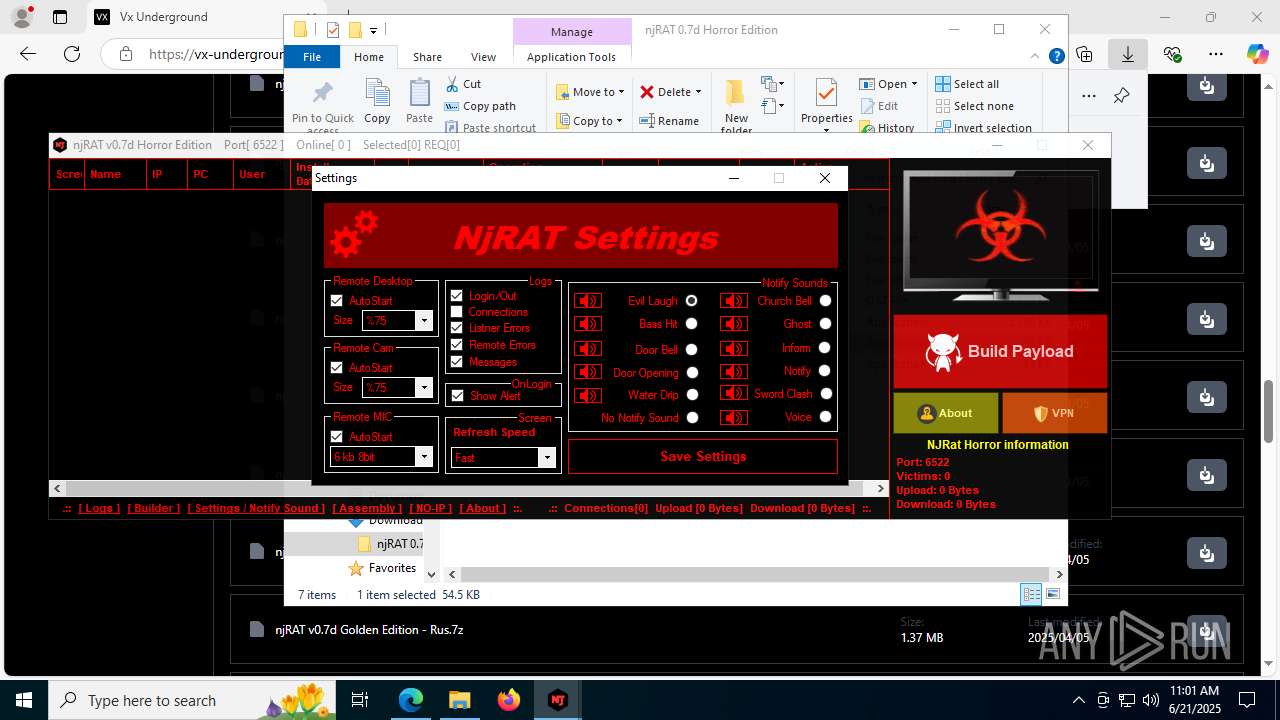The width and height of the screenshot is (1280, 720).
Task: Play the Evil Laugh sound preview
Action: coord(588,300)
